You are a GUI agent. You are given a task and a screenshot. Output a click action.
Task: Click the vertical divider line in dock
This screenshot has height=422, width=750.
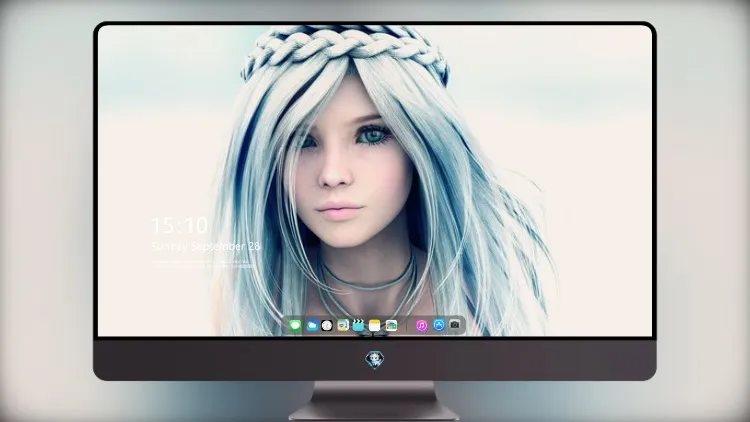(x=407, y=325)
